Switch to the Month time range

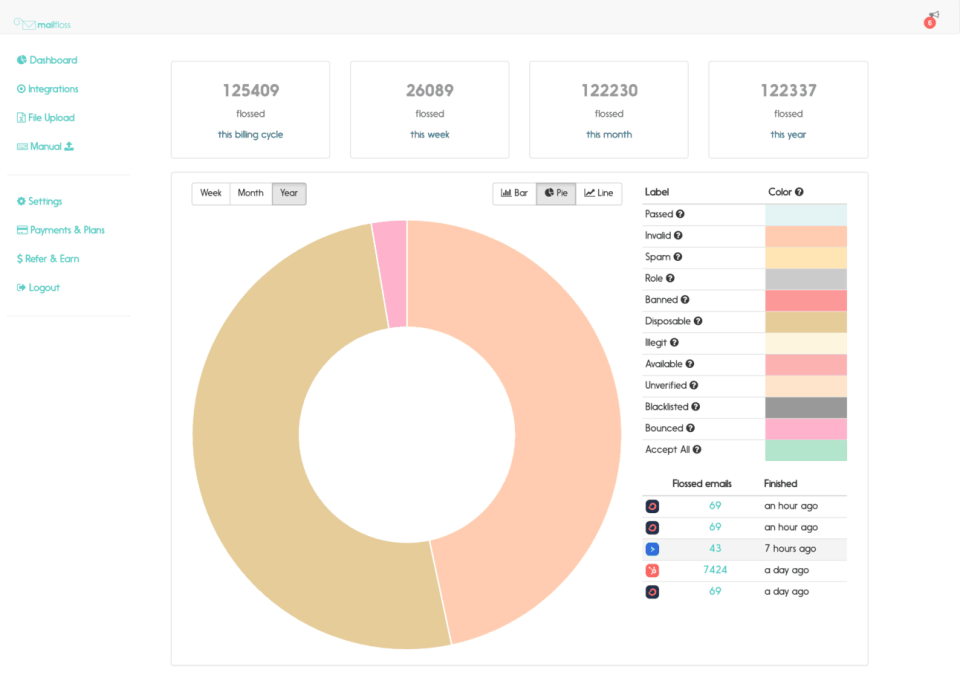click(250, 193)
